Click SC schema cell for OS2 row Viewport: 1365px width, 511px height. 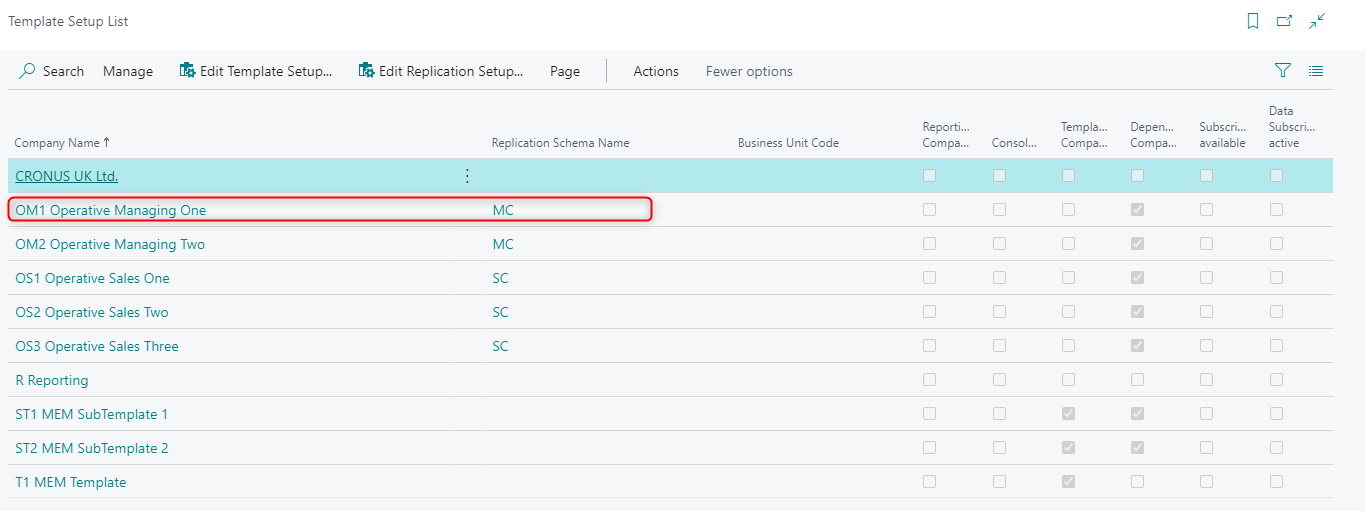pyautogui.click(x=500, y=312)
